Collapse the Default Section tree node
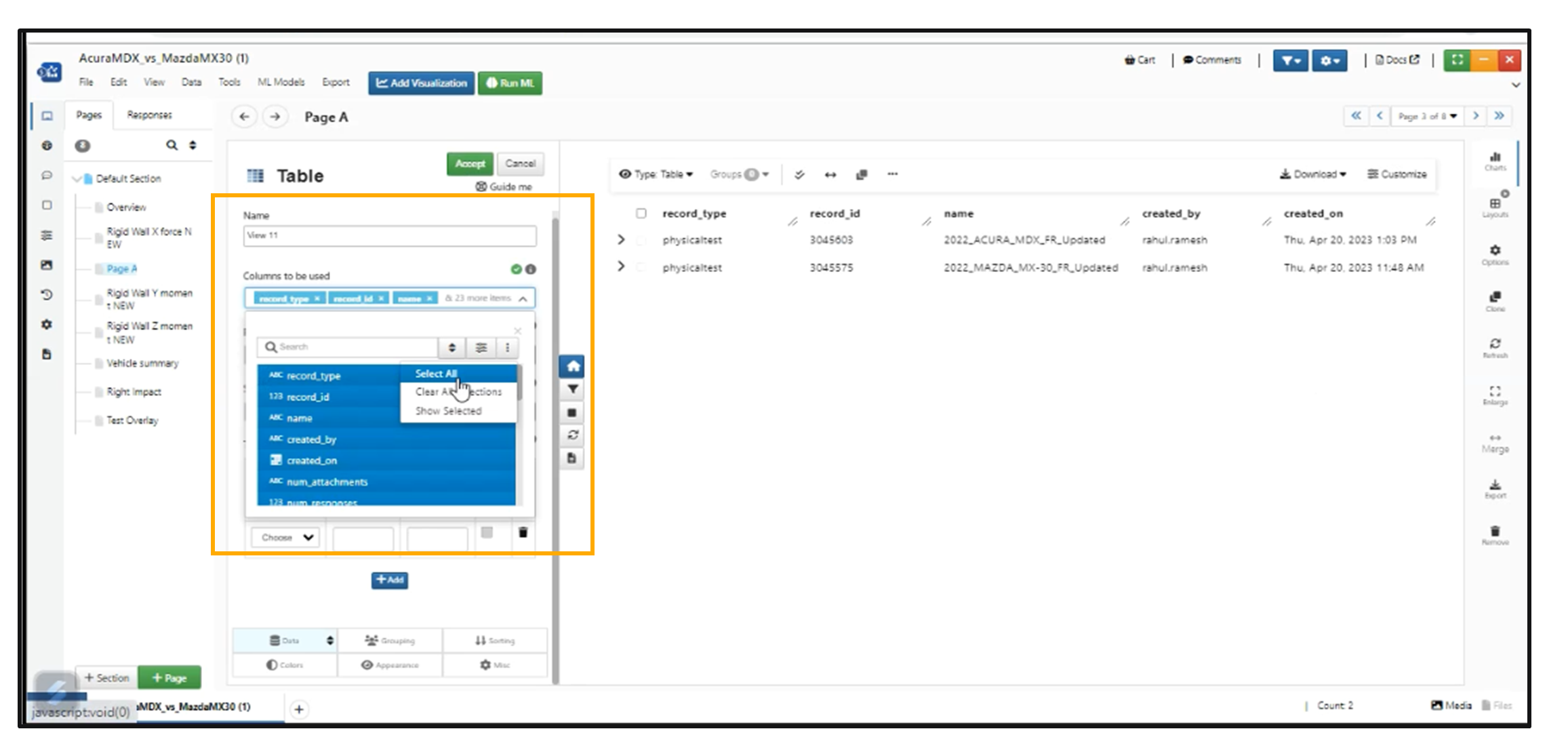 click(76, 178)
